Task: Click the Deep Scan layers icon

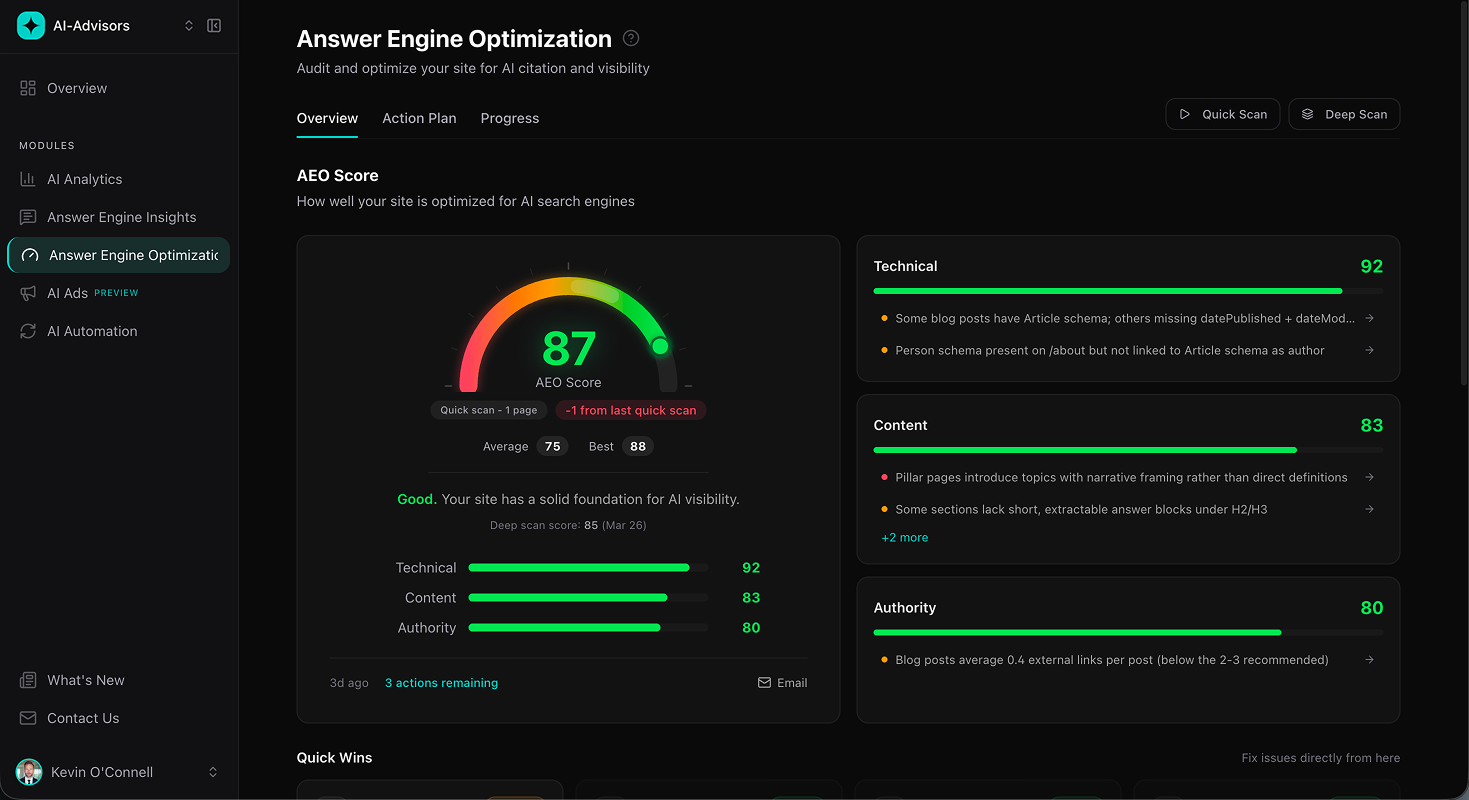Action: click(x=1308, y=114)
